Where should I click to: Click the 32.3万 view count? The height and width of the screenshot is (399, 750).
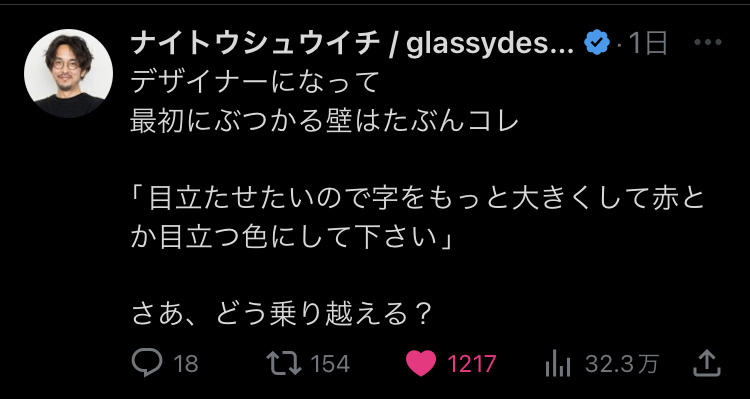(x=622, y=365)
